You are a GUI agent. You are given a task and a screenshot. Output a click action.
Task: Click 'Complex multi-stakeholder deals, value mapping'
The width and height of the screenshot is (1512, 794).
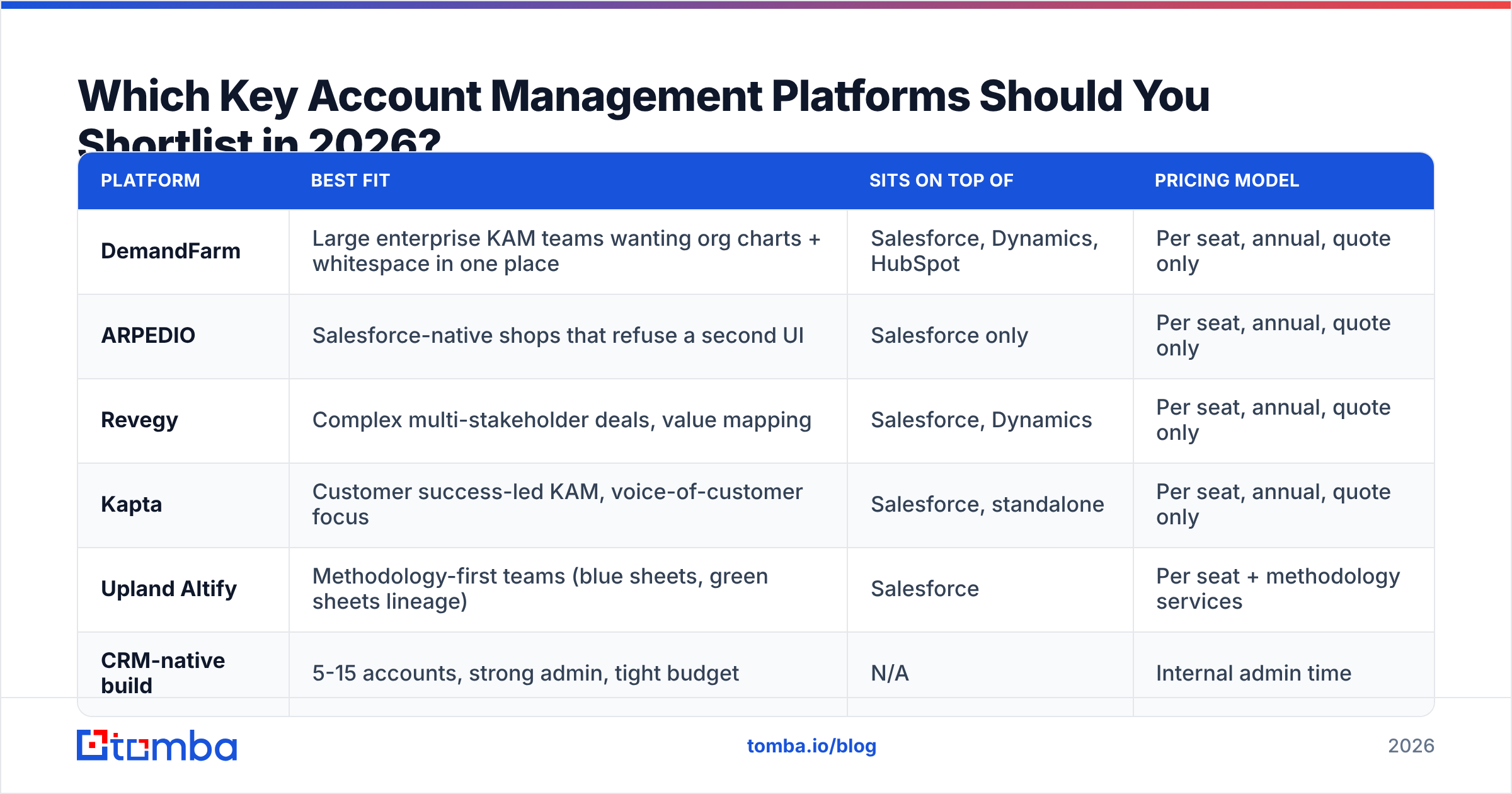click(x=562, y=420)
